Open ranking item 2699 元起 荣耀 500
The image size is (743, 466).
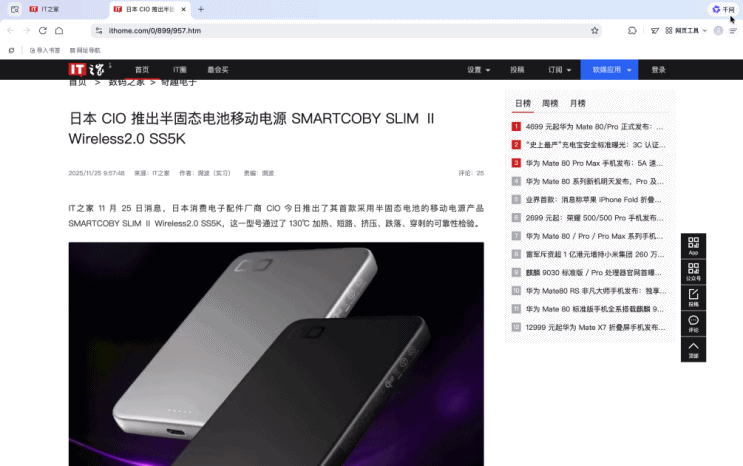pyautogui.click(x=594, y=218)
